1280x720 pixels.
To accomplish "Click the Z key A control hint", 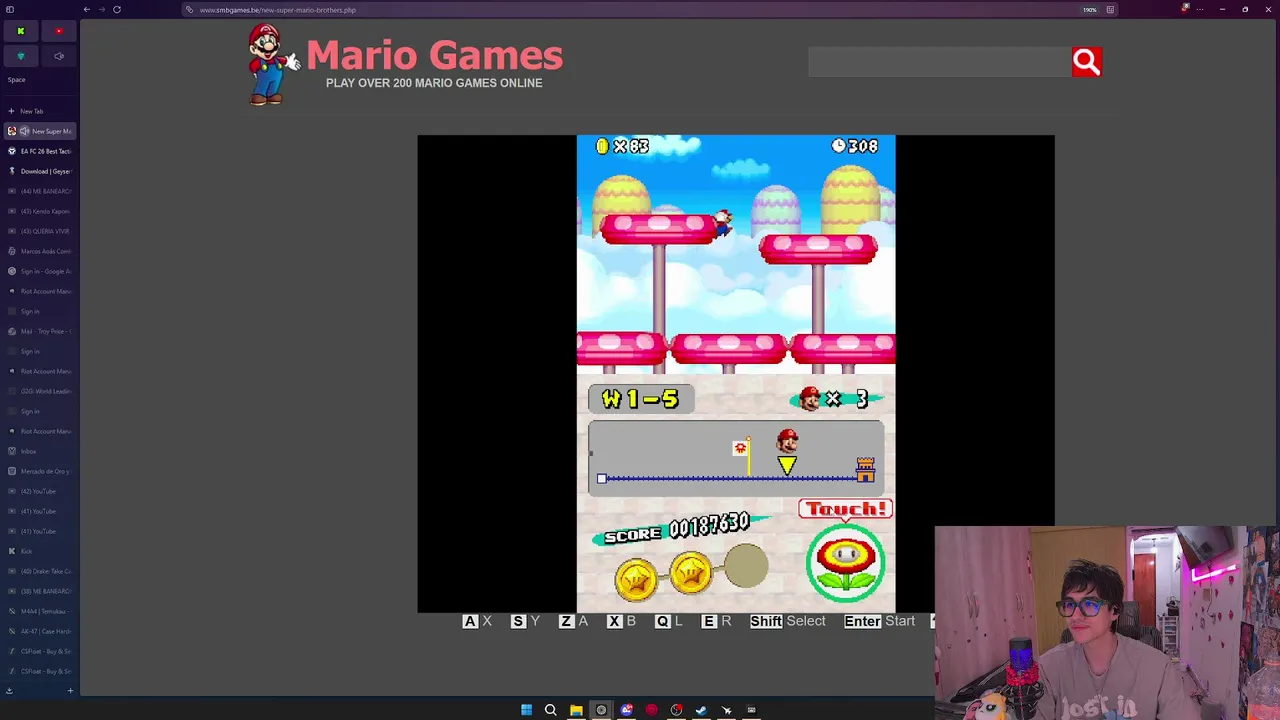I will pos(574,621).
